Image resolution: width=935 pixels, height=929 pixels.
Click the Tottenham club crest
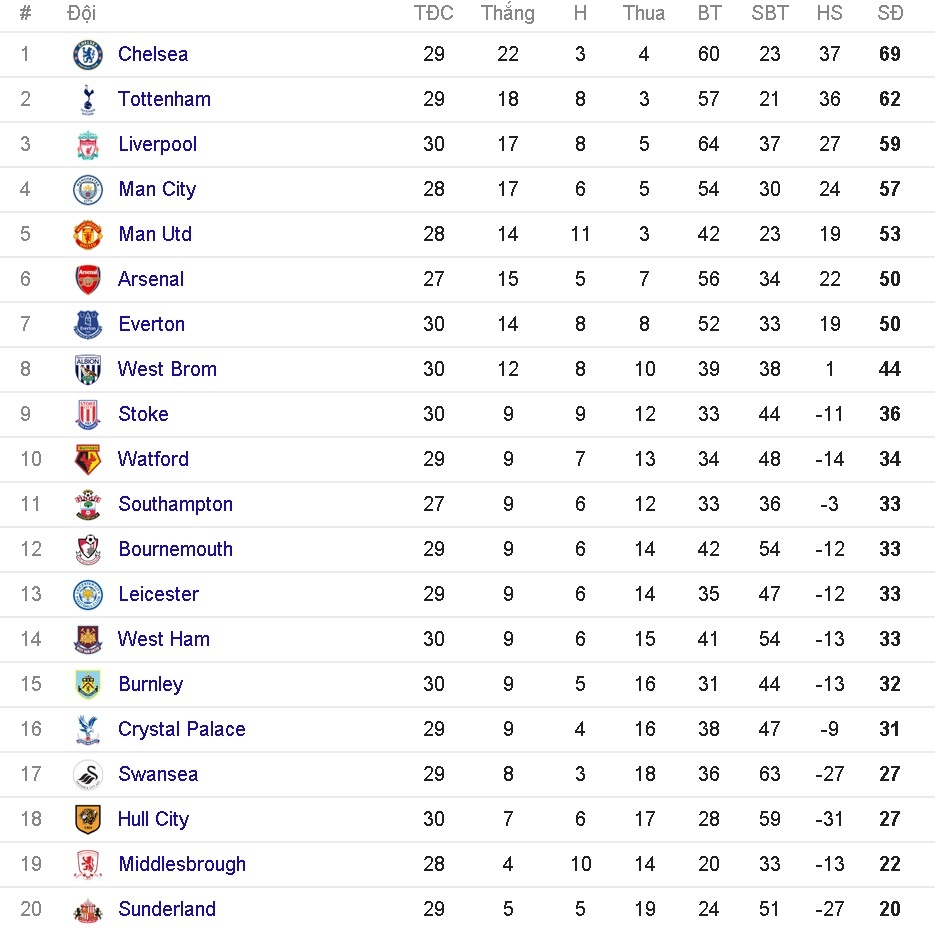[87, 99]
